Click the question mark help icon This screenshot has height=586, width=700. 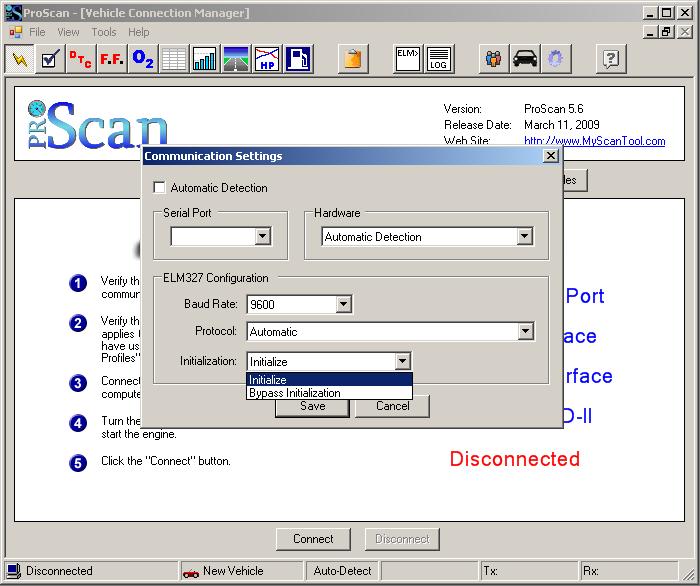click(x=611, y=59)
